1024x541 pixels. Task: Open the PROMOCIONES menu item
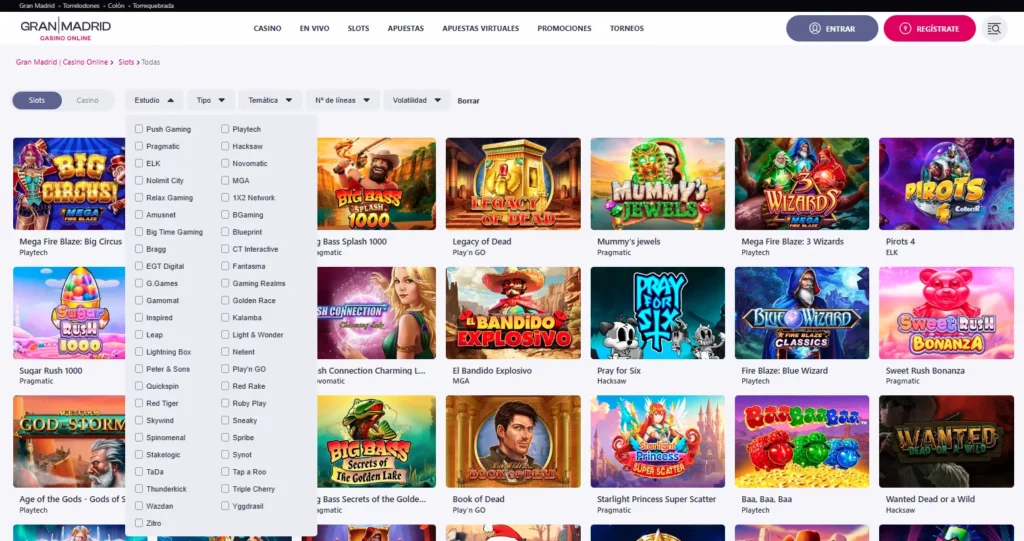[x=564, y=29]
